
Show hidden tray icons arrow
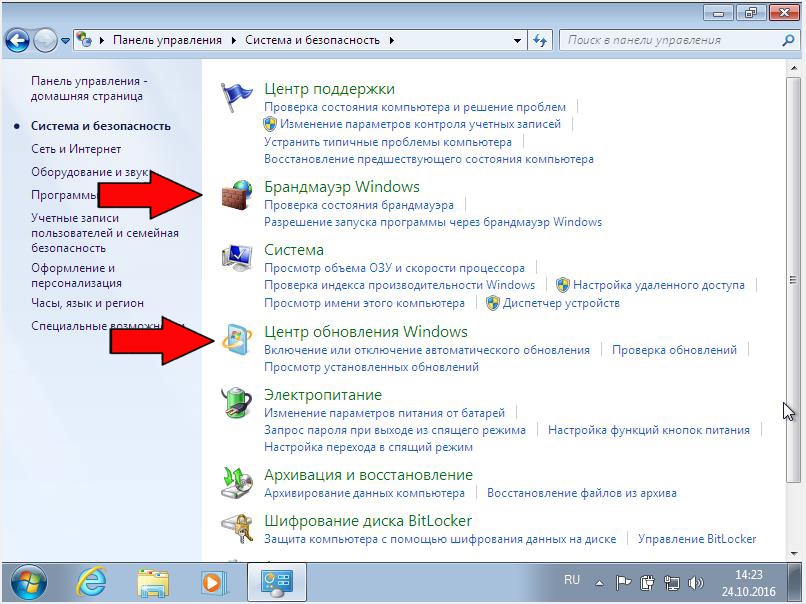599,583
